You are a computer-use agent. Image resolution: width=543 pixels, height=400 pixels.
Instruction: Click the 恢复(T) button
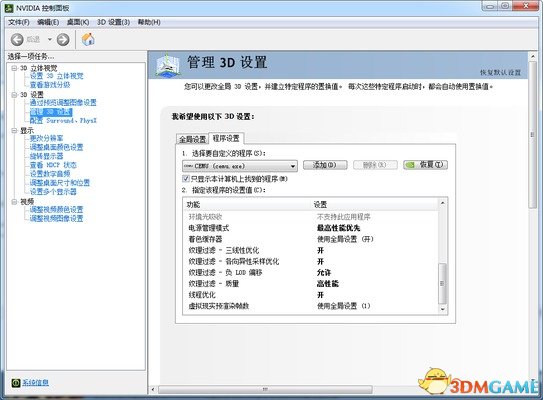[425, 165]
